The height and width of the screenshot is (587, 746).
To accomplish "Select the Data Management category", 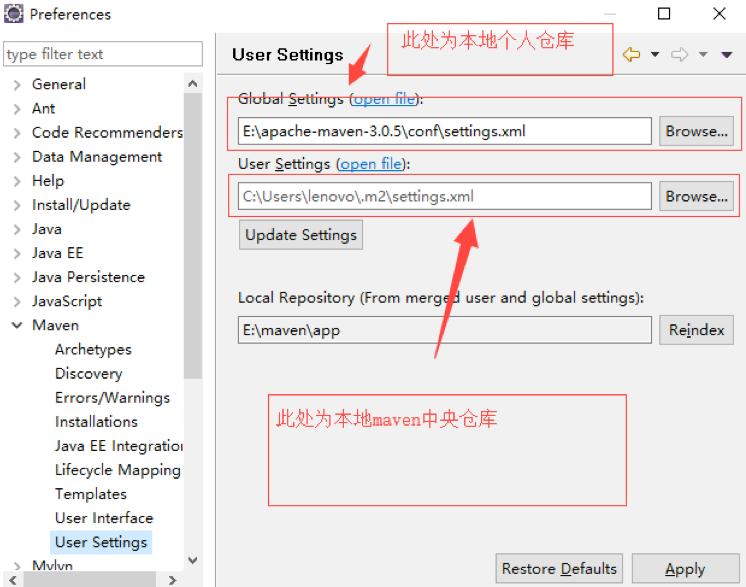I will click(97, 157).
